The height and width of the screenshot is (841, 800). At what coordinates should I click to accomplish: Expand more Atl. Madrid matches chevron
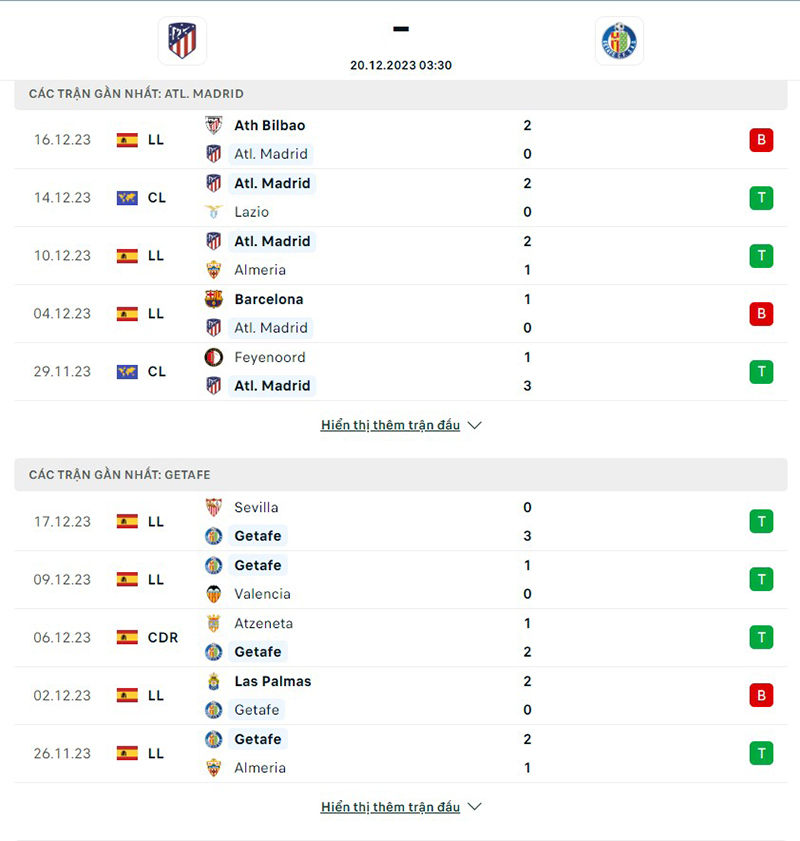point(475,425)
